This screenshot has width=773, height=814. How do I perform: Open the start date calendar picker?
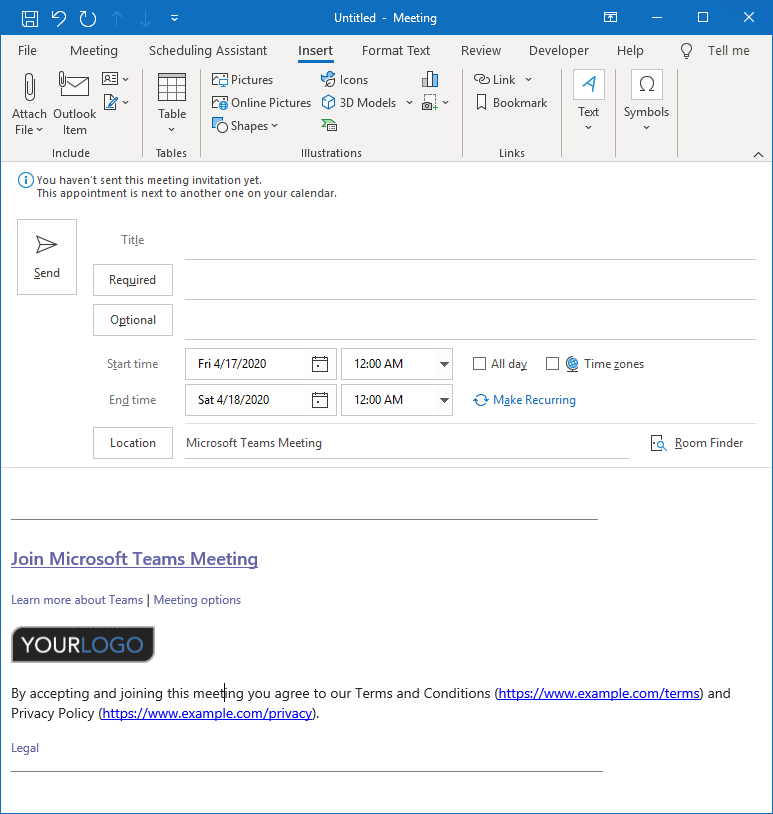coord(320,364)
